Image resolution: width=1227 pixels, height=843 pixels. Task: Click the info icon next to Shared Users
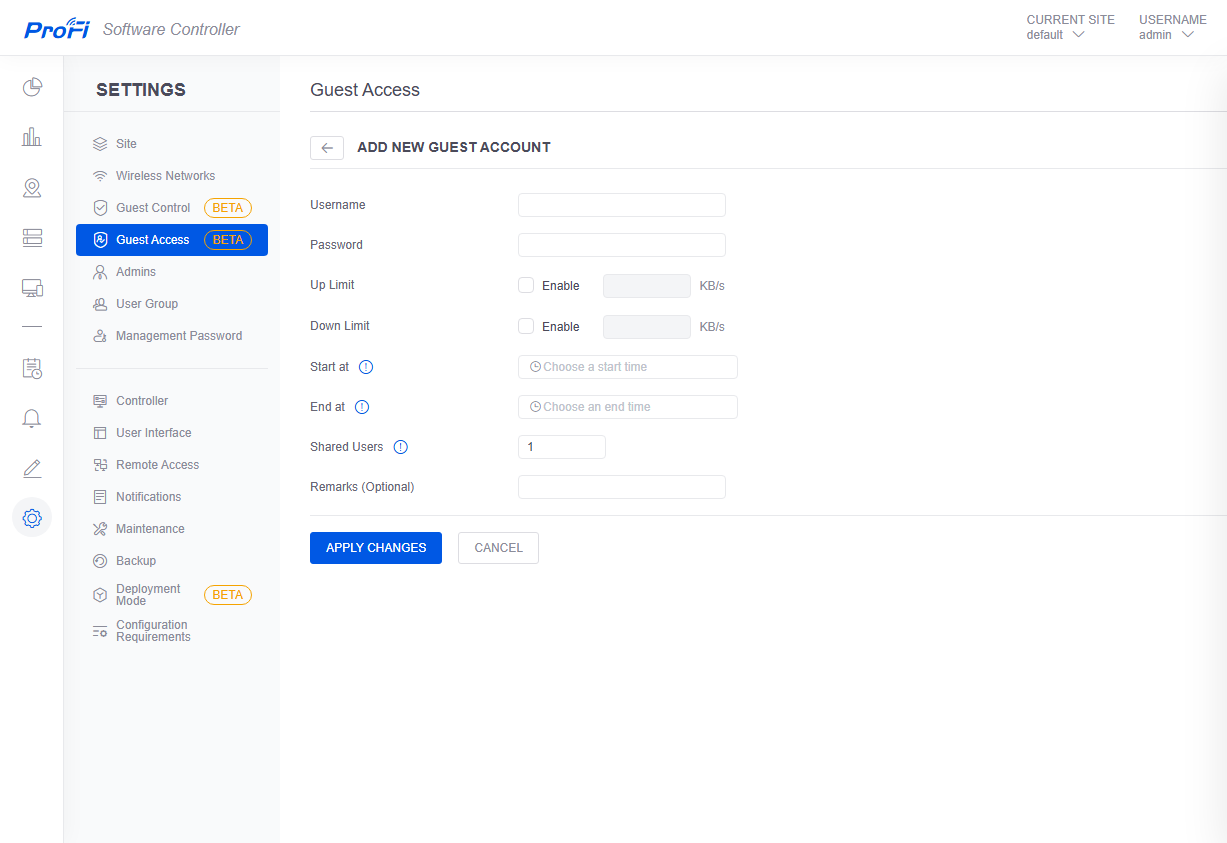click(x=401, y=447)
